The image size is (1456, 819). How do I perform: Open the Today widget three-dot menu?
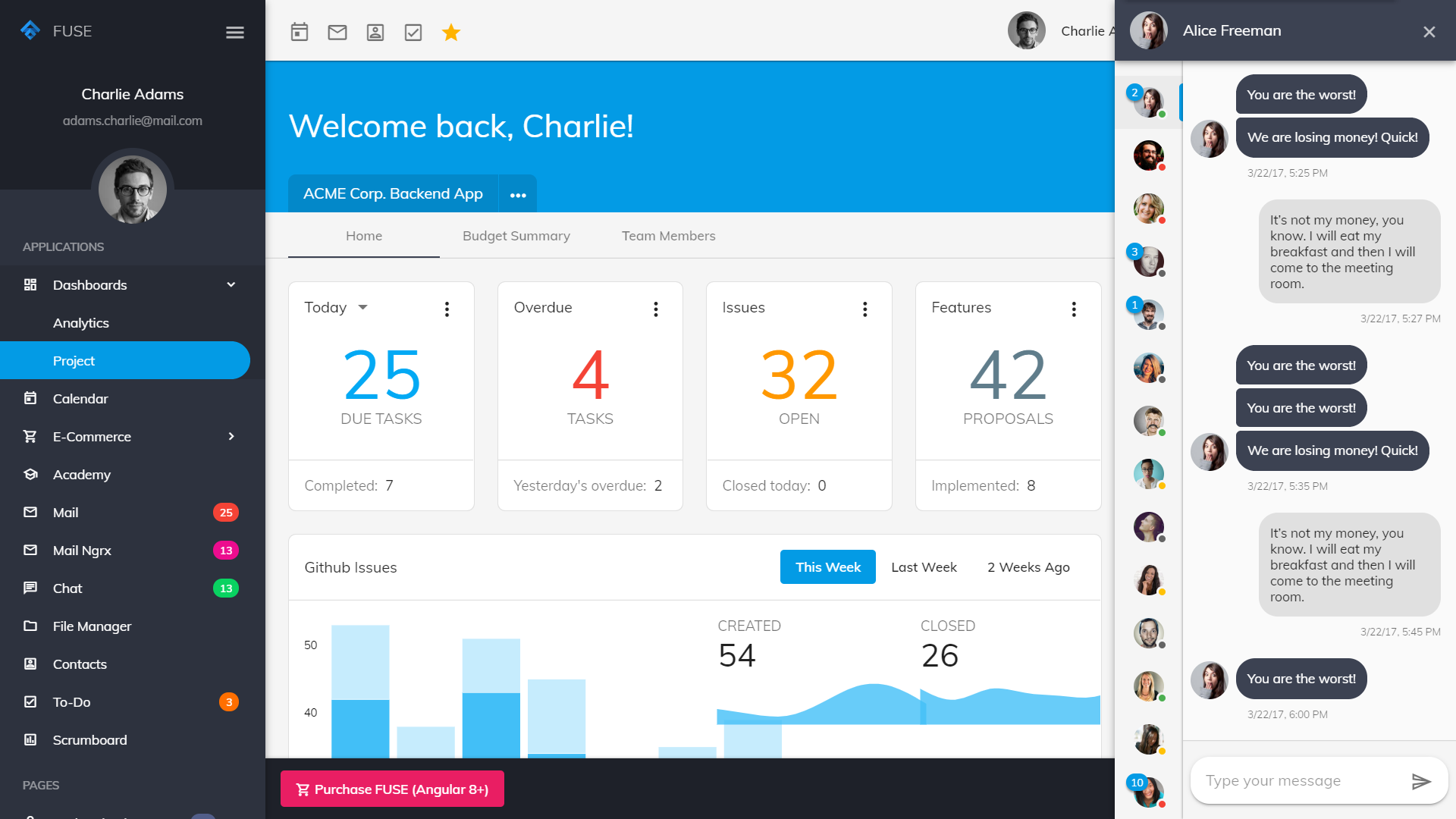(x=447, y=309)
